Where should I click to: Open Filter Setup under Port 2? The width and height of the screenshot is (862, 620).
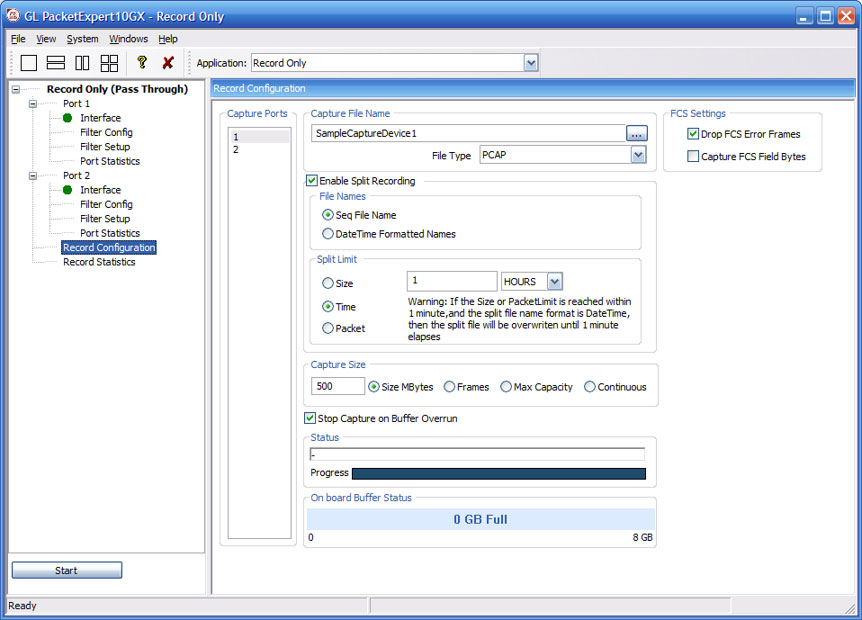point(105,219)
